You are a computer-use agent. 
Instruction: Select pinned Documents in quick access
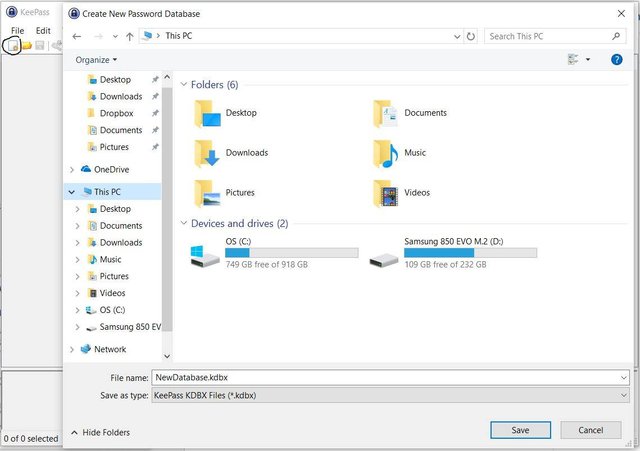121,130
